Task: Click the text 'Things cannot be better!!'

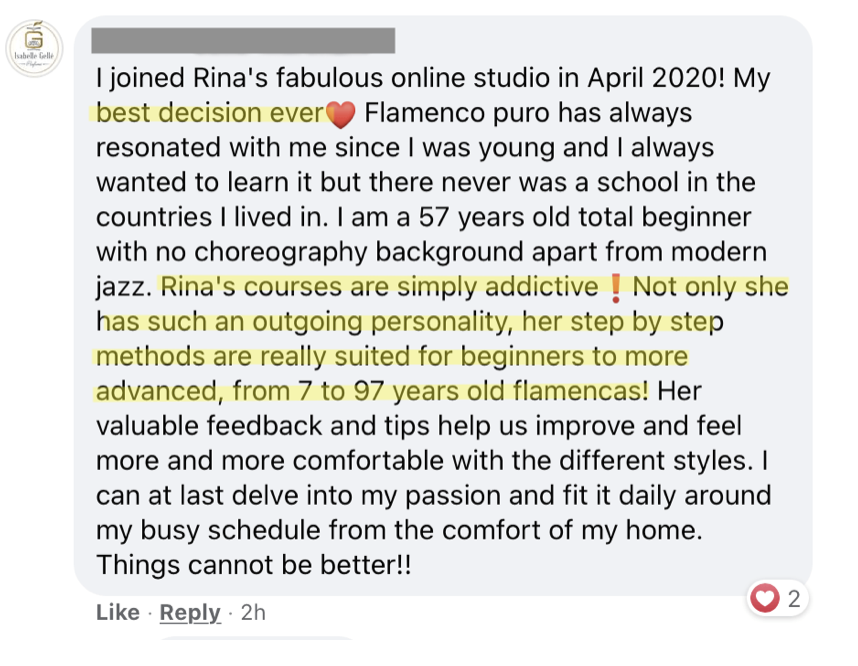Action: 253,565
